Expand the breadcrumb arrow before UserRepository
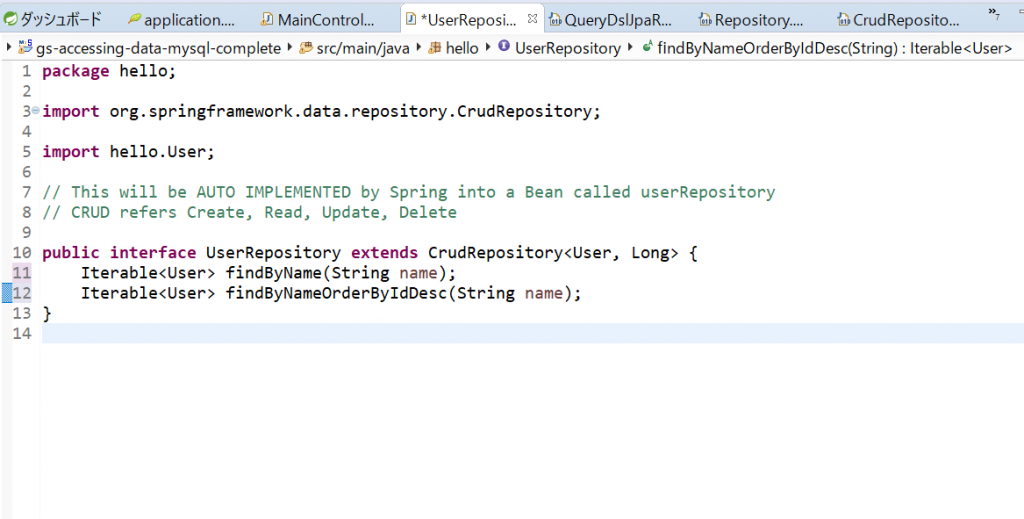The height and width of the screenshot is (519, 1024). pyautogui.click(x=489, y=48)
